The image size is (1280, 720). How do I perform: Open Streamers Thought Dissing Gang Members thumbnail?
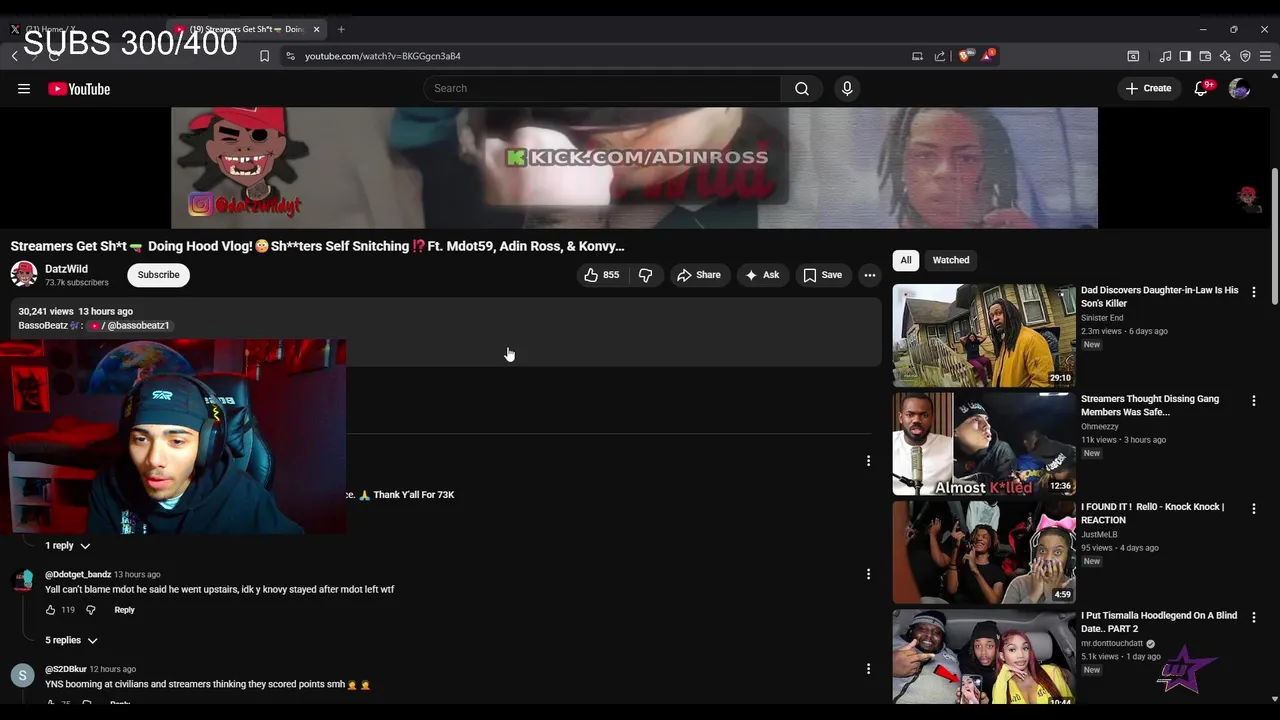[984, 444]
